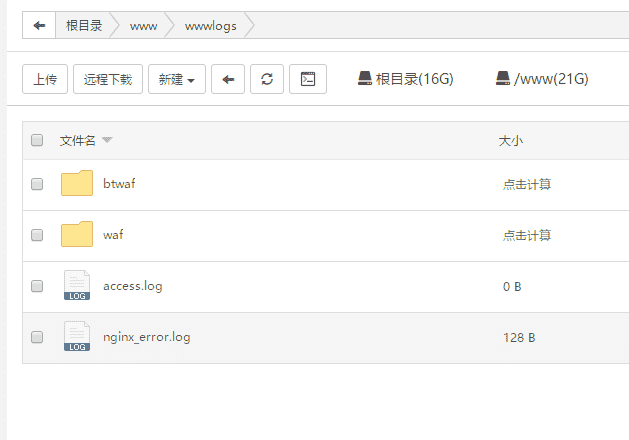Image resolution: width=629 pixels, height=440 pixels.
Task: Go to www in breadcrumb path
Action: pos(143,26)
